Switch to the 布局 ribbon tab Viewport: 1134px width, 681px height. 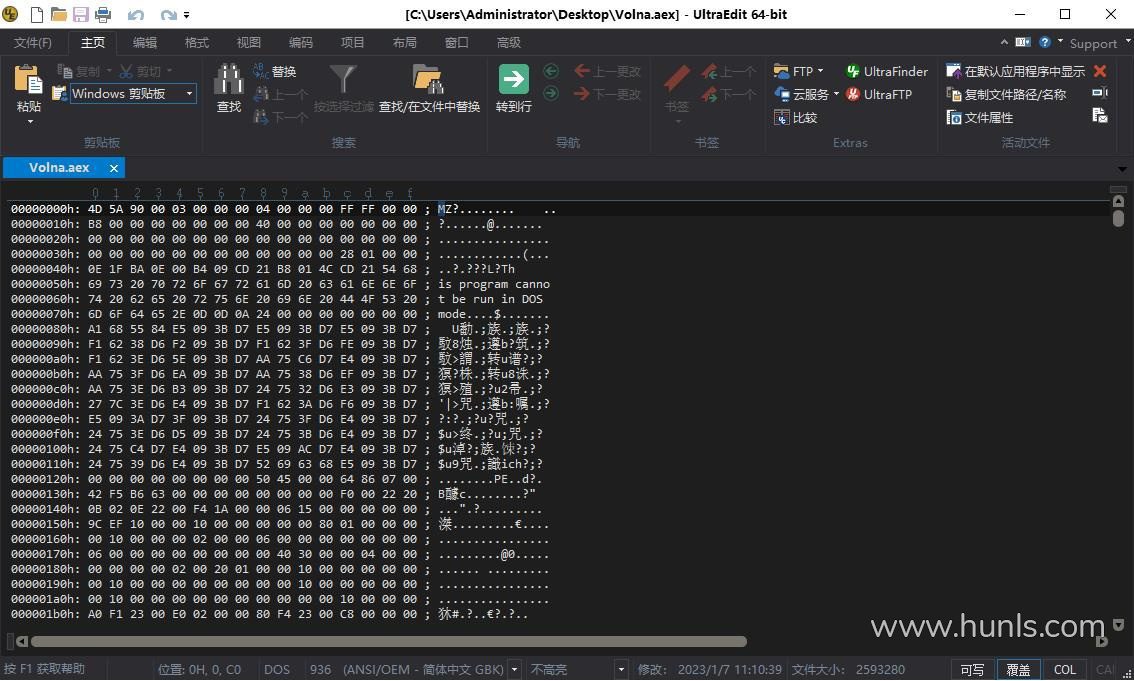pyautogui.click(x=405, y=43)
